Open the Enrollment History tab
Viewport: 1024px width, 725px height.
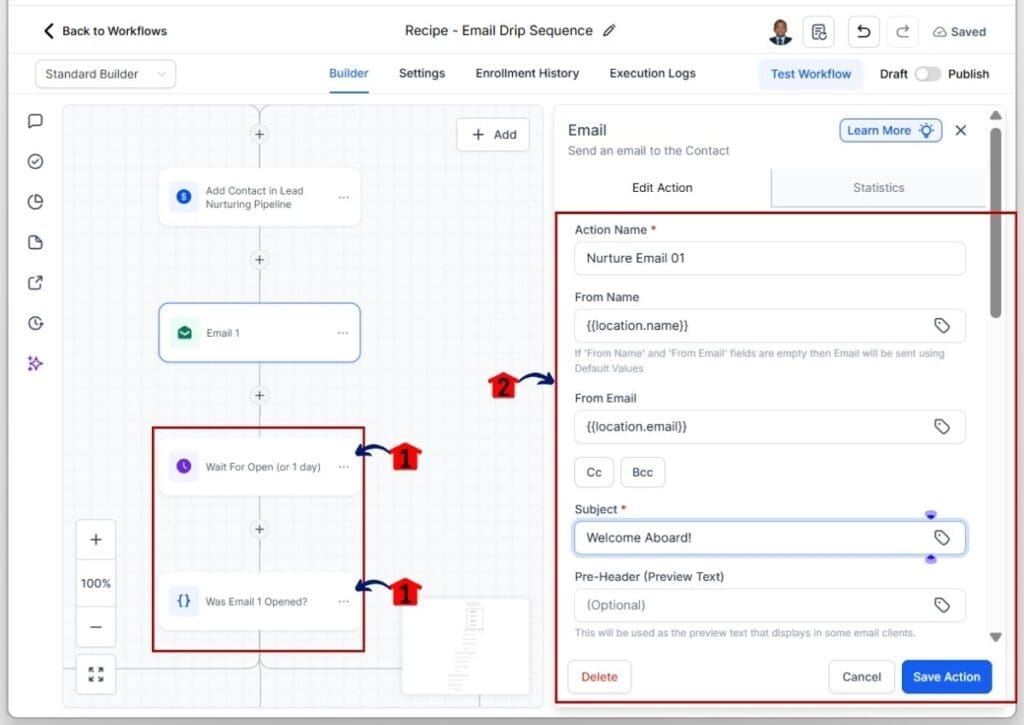(527, 73)
